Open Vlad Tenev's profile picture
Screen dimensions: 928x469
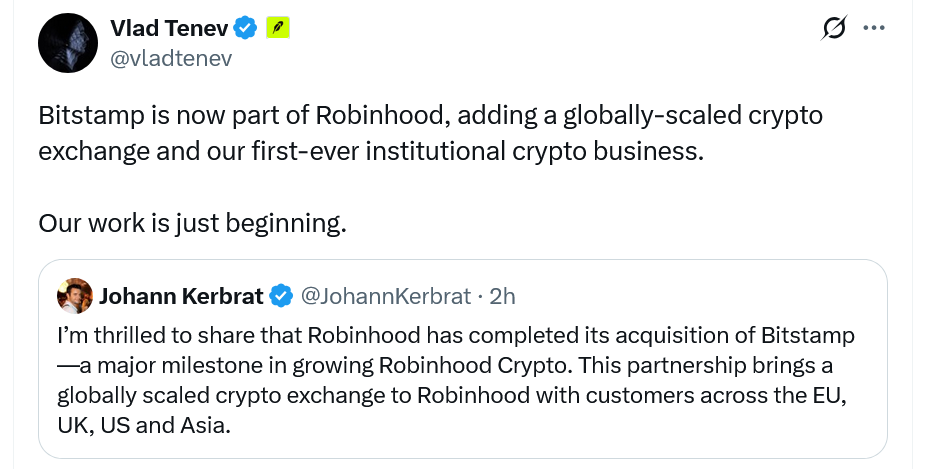pos(67,43)
